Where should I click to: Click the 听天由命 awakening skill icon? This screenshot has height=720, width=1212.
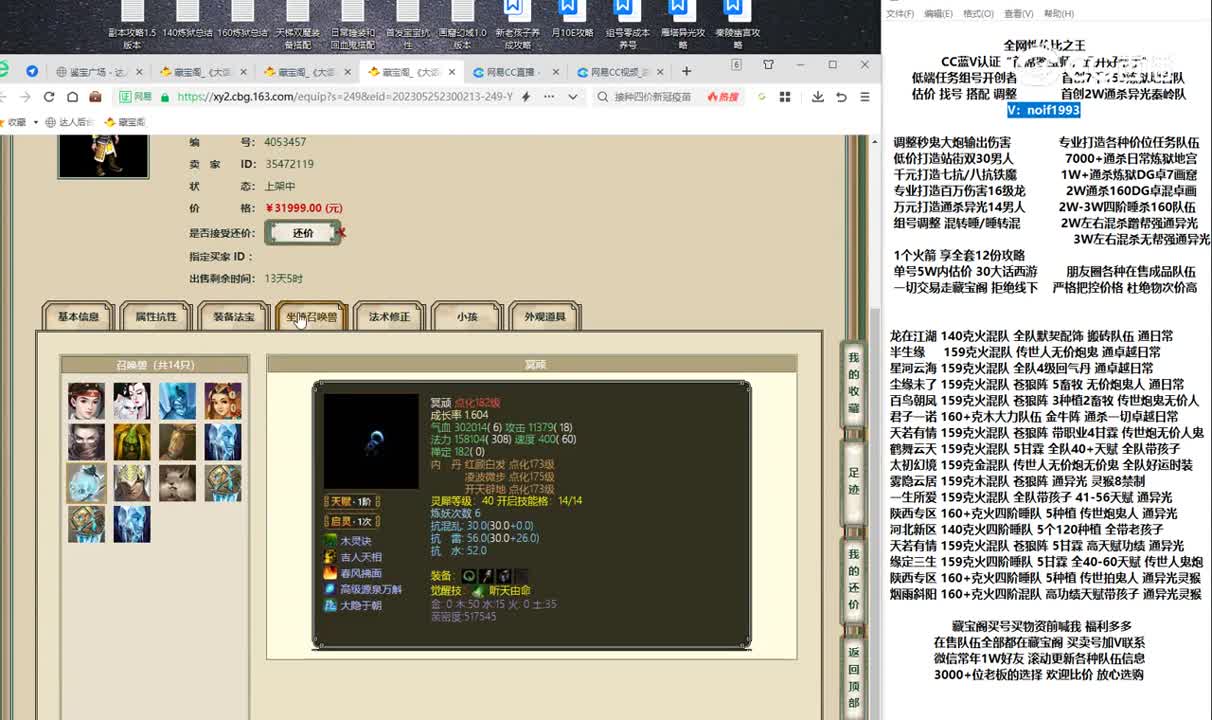[478, 591]
